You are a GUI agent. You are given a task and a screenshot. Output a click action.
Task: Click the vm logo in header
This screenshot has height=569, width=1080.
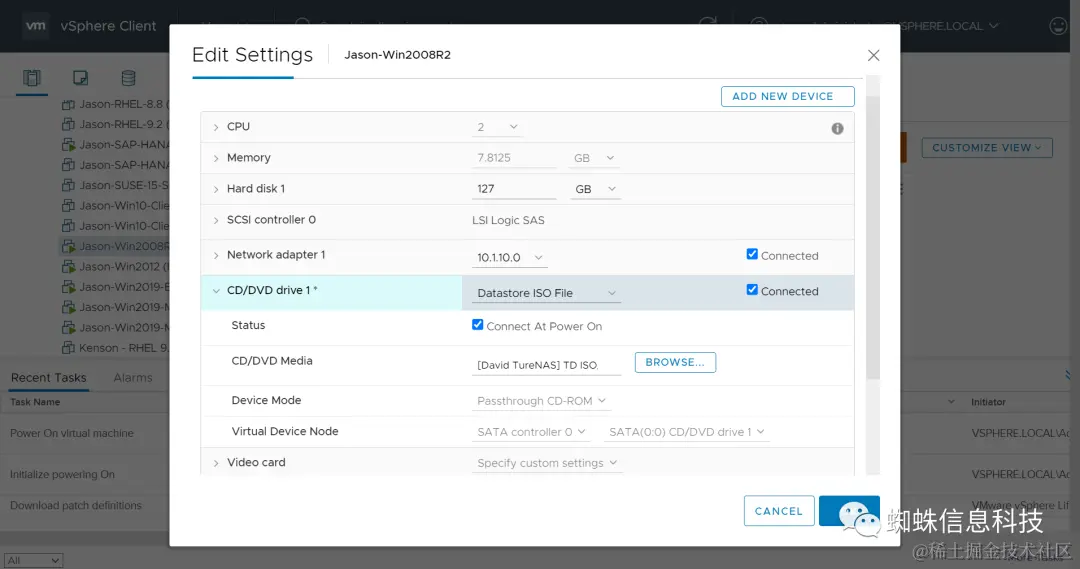(x=35, y=26)
